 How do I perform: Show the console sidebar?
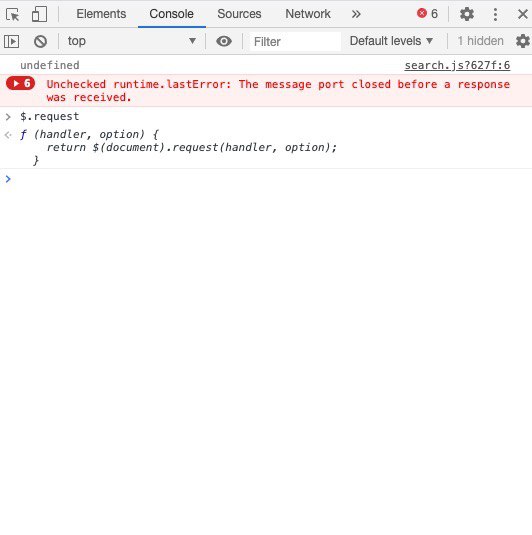tap(12, 41)
